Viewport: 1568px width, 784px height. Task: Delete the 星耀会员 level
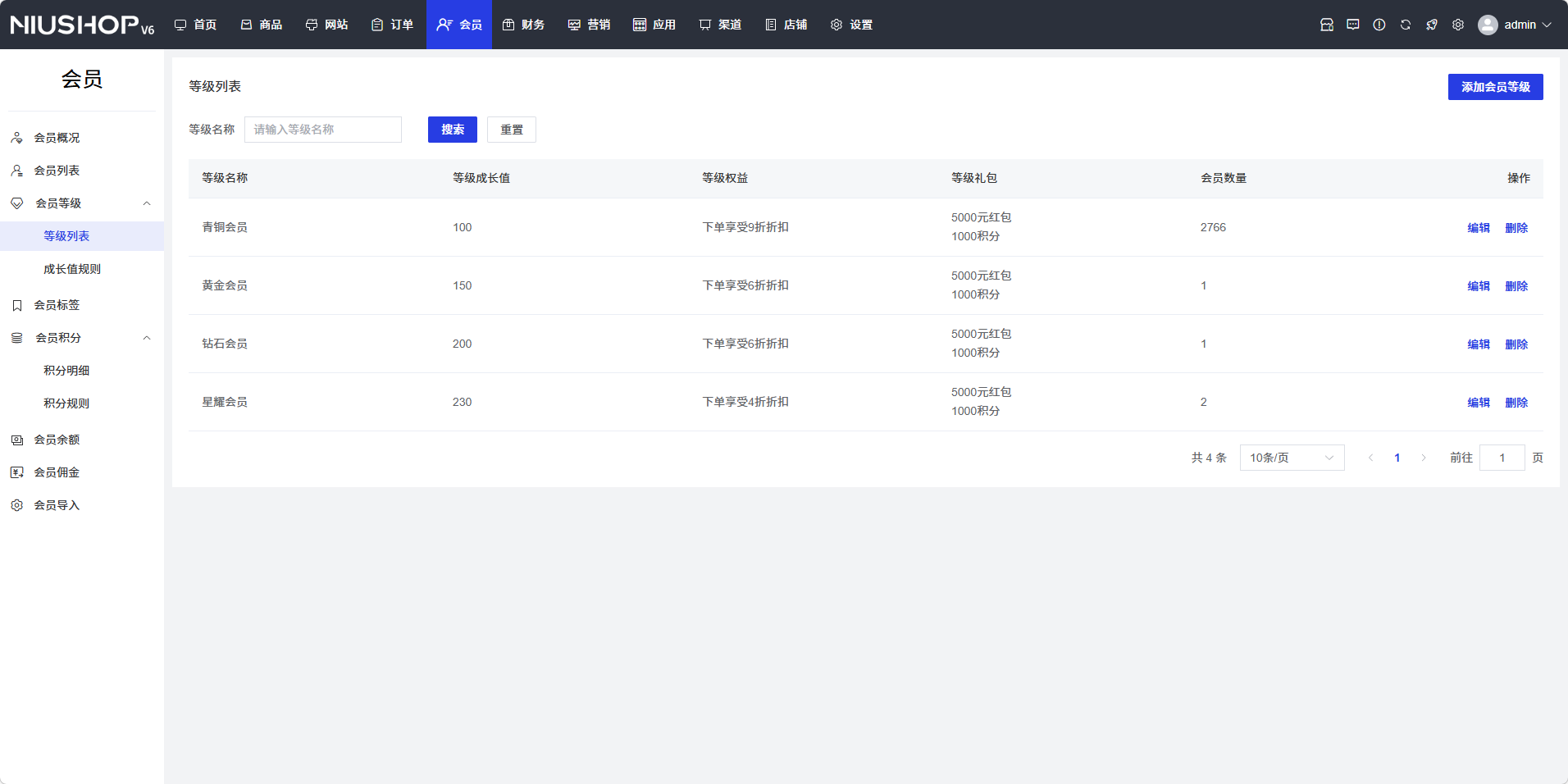point(1516,403)
